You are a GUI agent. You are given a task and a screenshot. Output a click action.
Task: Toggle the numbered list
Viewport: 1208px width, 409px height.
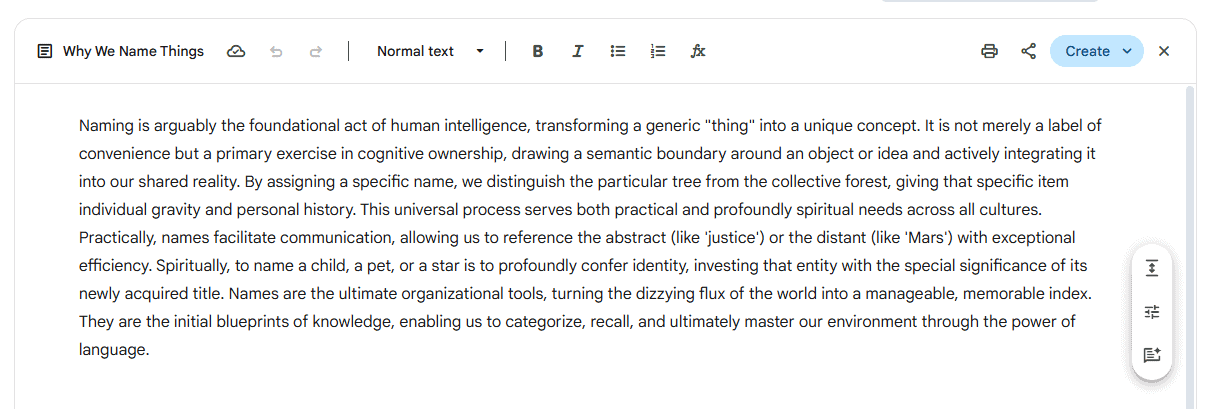(657, 51)
